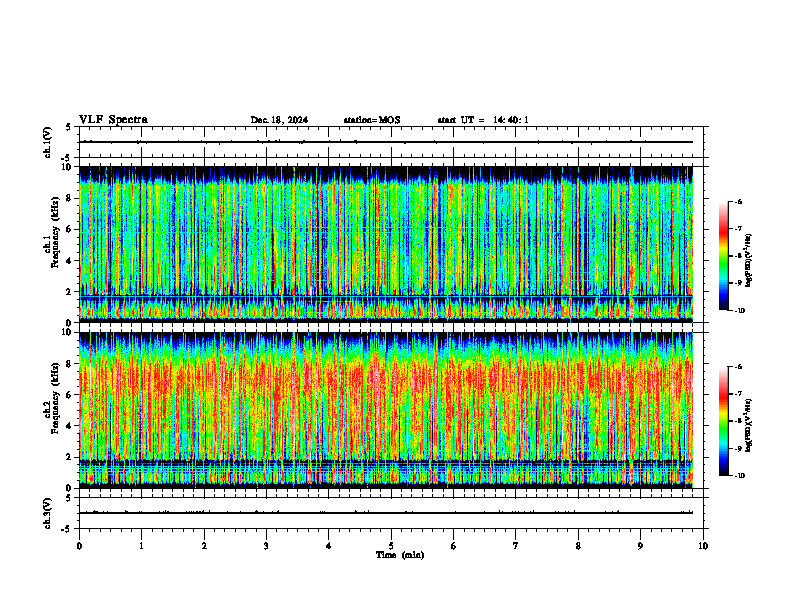792x612 pixels.
Task: Select the date text "Dec. 18, 2024"
Action: click(279, 120)
